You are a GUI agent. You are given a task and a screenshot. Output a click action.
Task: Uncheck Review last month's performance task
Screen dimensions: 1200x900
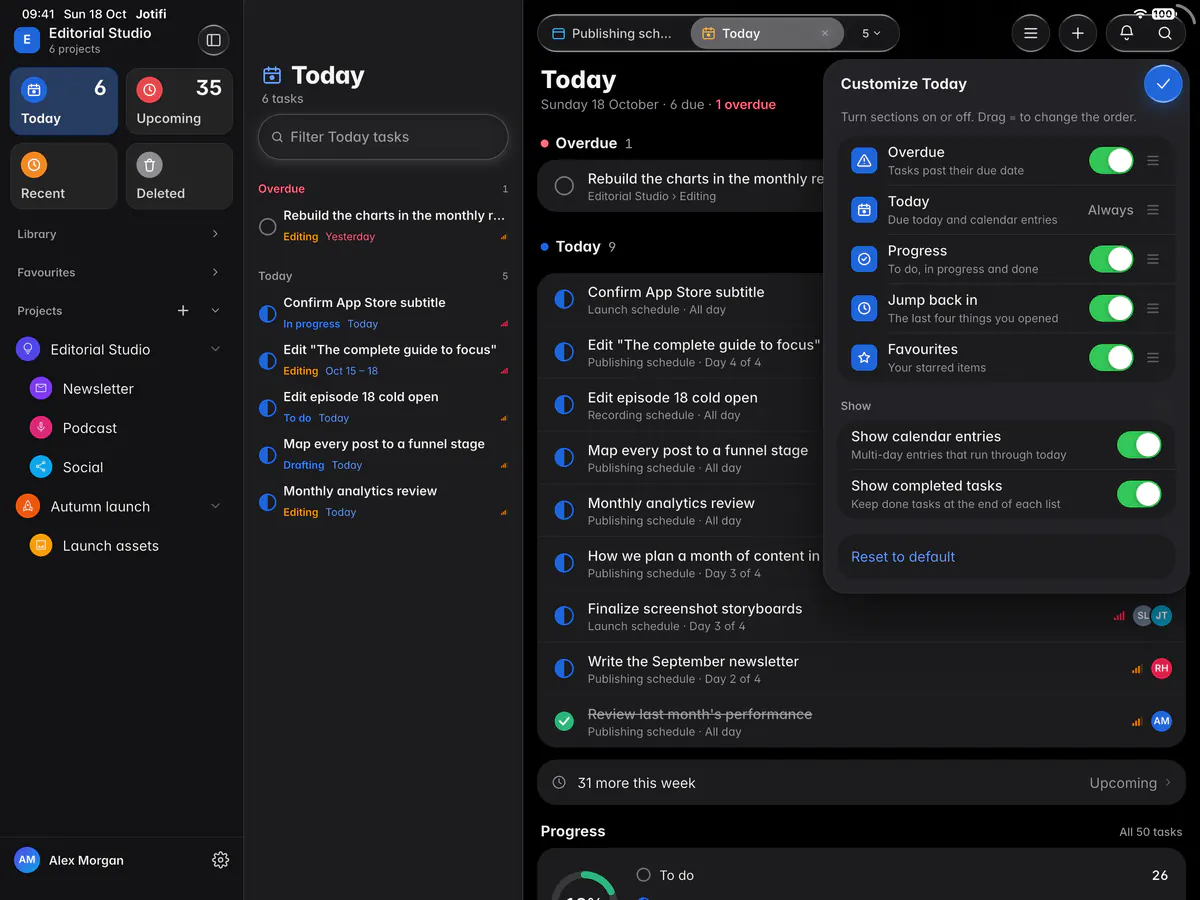564,721
